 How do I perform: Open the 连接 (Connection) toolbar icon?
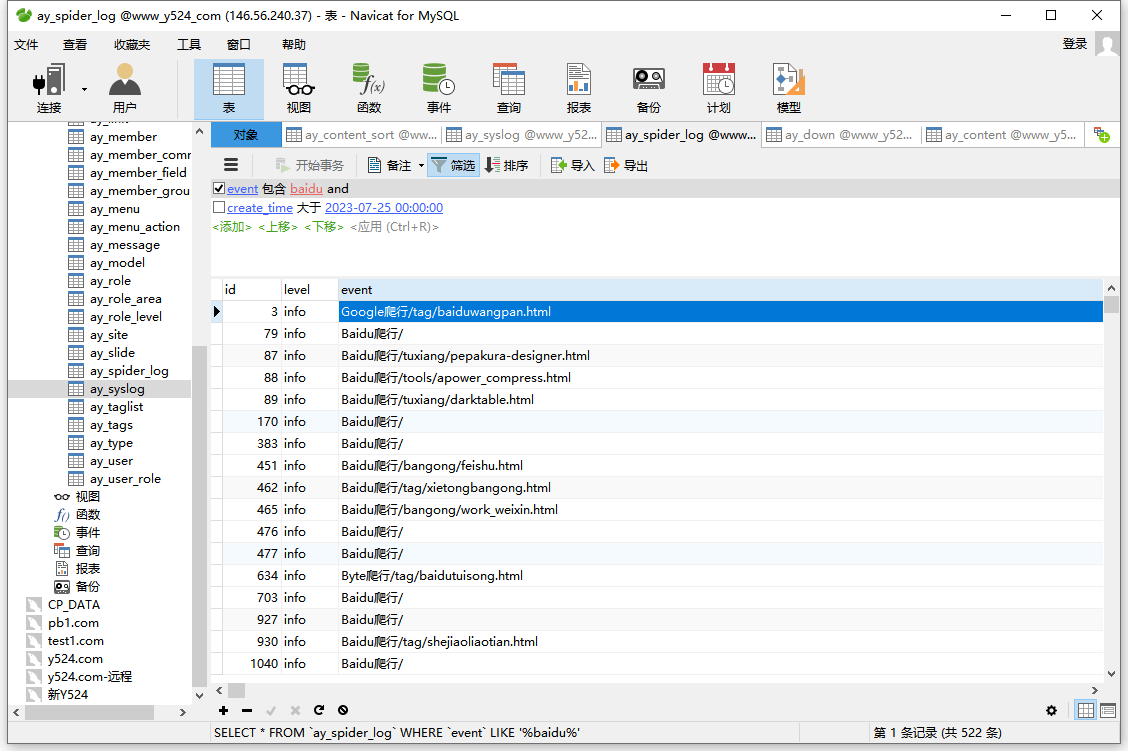click(49, 88)
